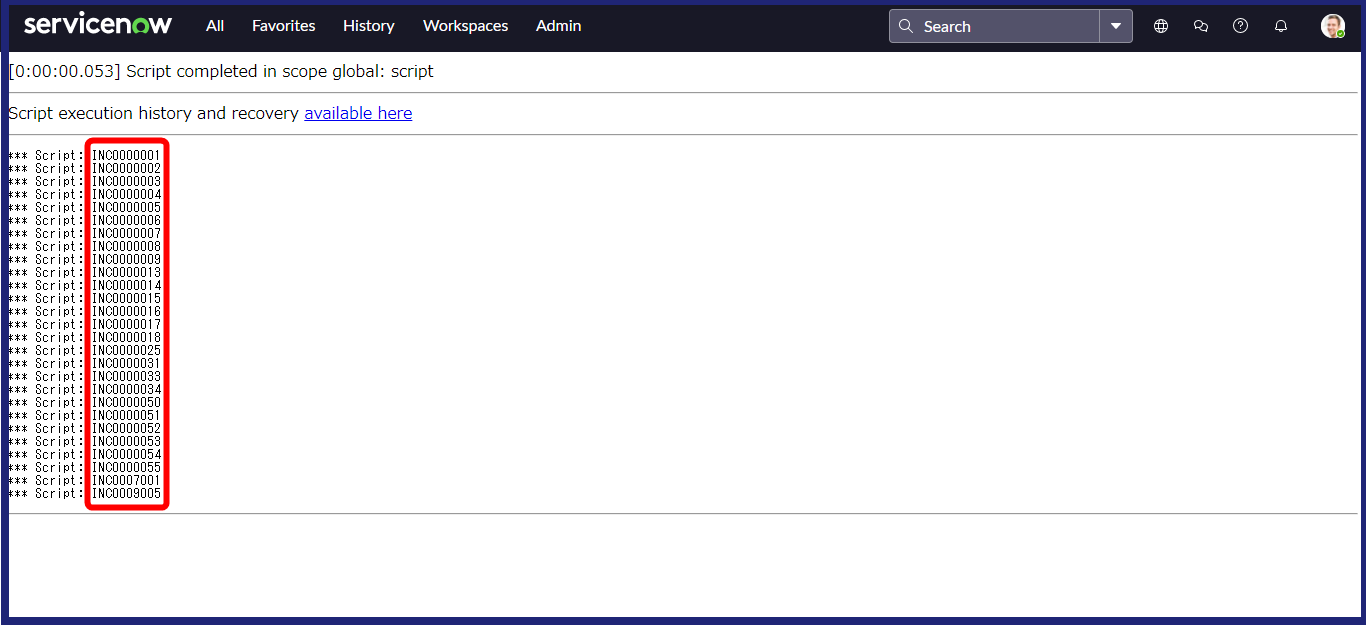Open the History menu
Image resolution: width=1366 pixels, height=625 pixels.
click(x=368, y=26)
